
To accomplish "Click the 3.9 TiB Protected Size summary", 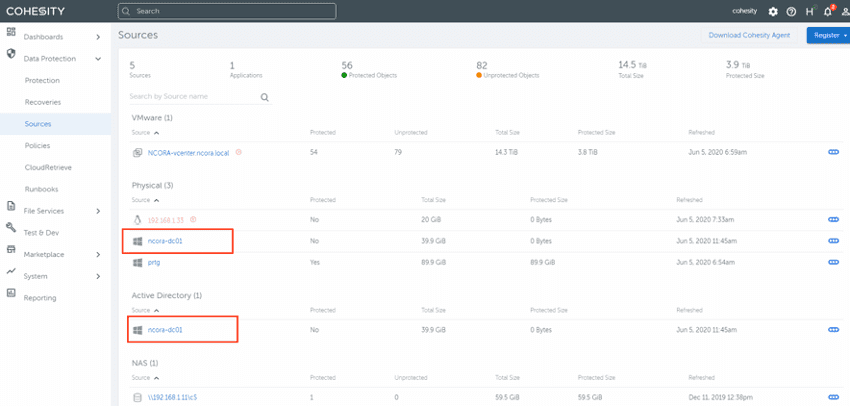I will (745, 70).
